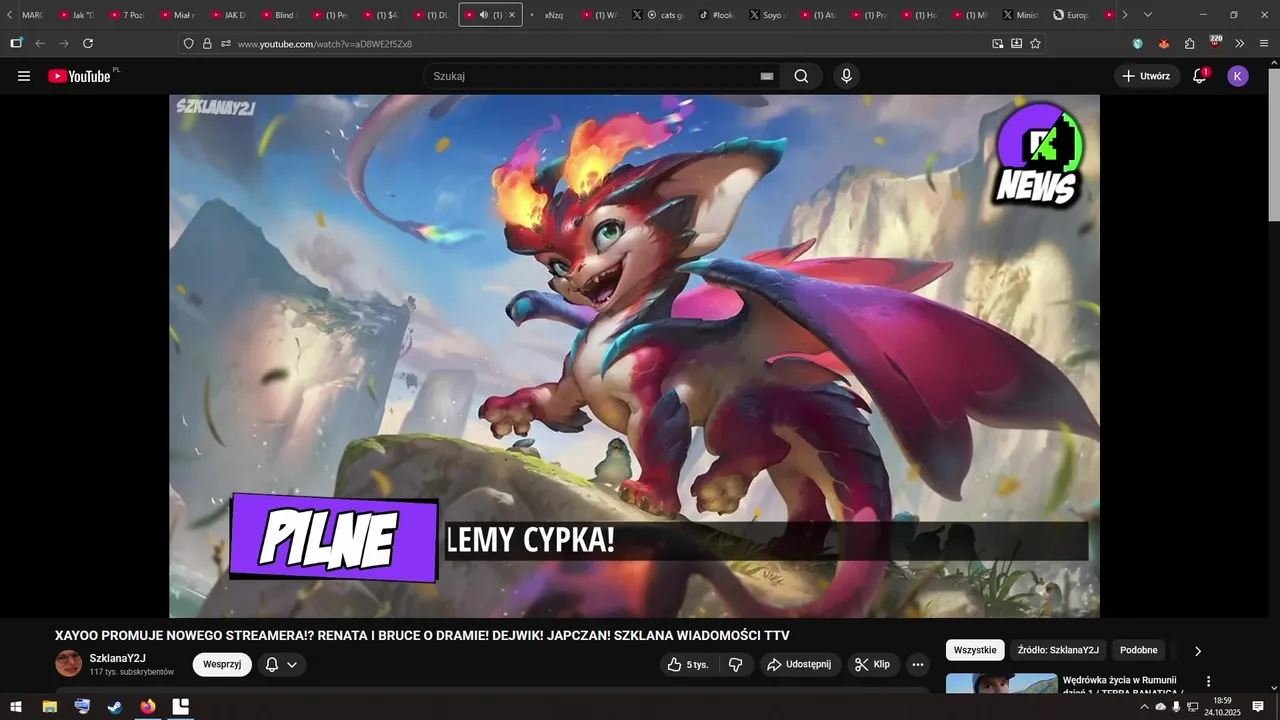Open the Extensions puzzle icon

1189,43
